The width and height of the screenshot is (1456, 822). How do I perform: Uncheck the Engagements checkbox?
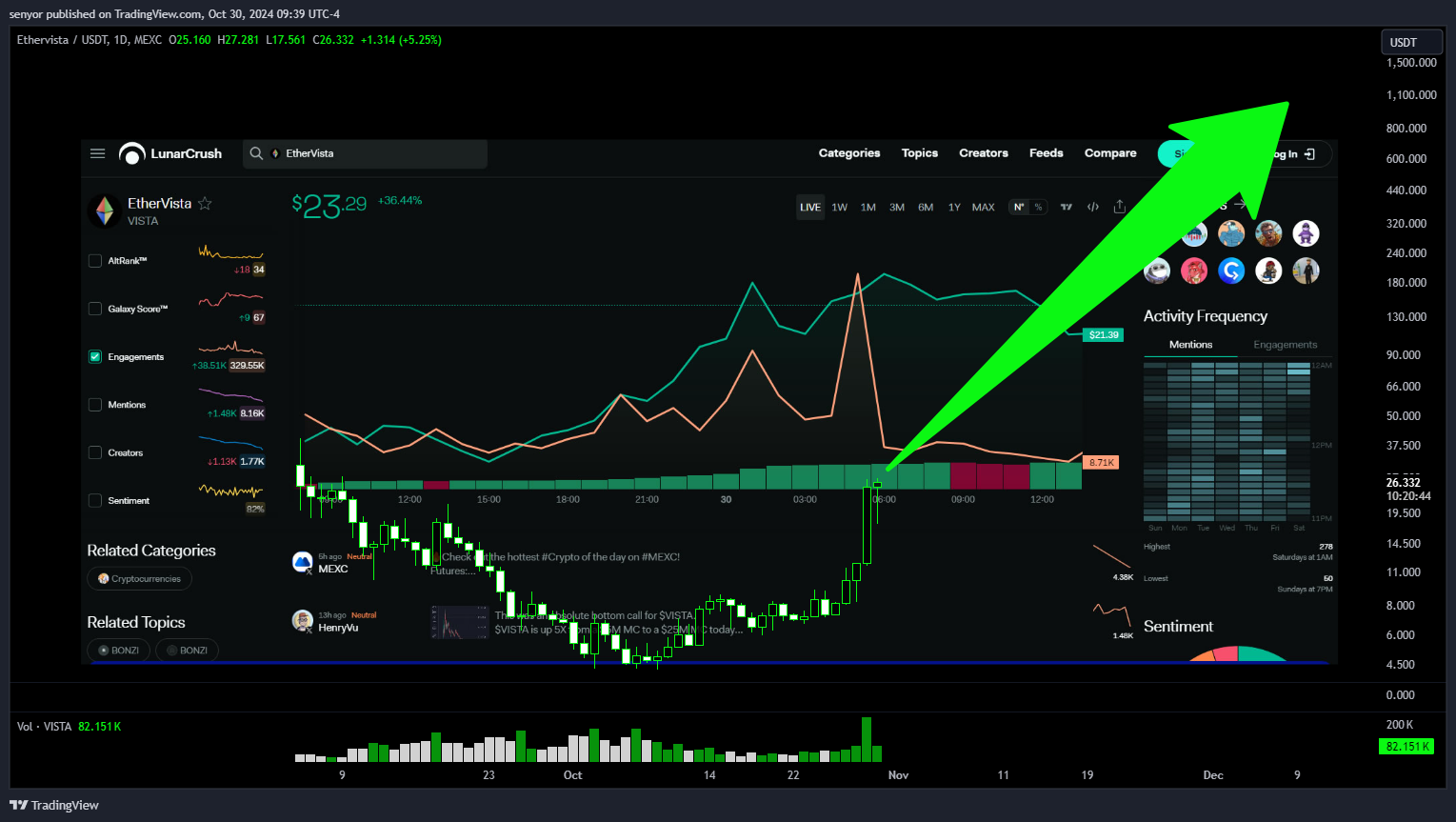[x=95, y=357]
